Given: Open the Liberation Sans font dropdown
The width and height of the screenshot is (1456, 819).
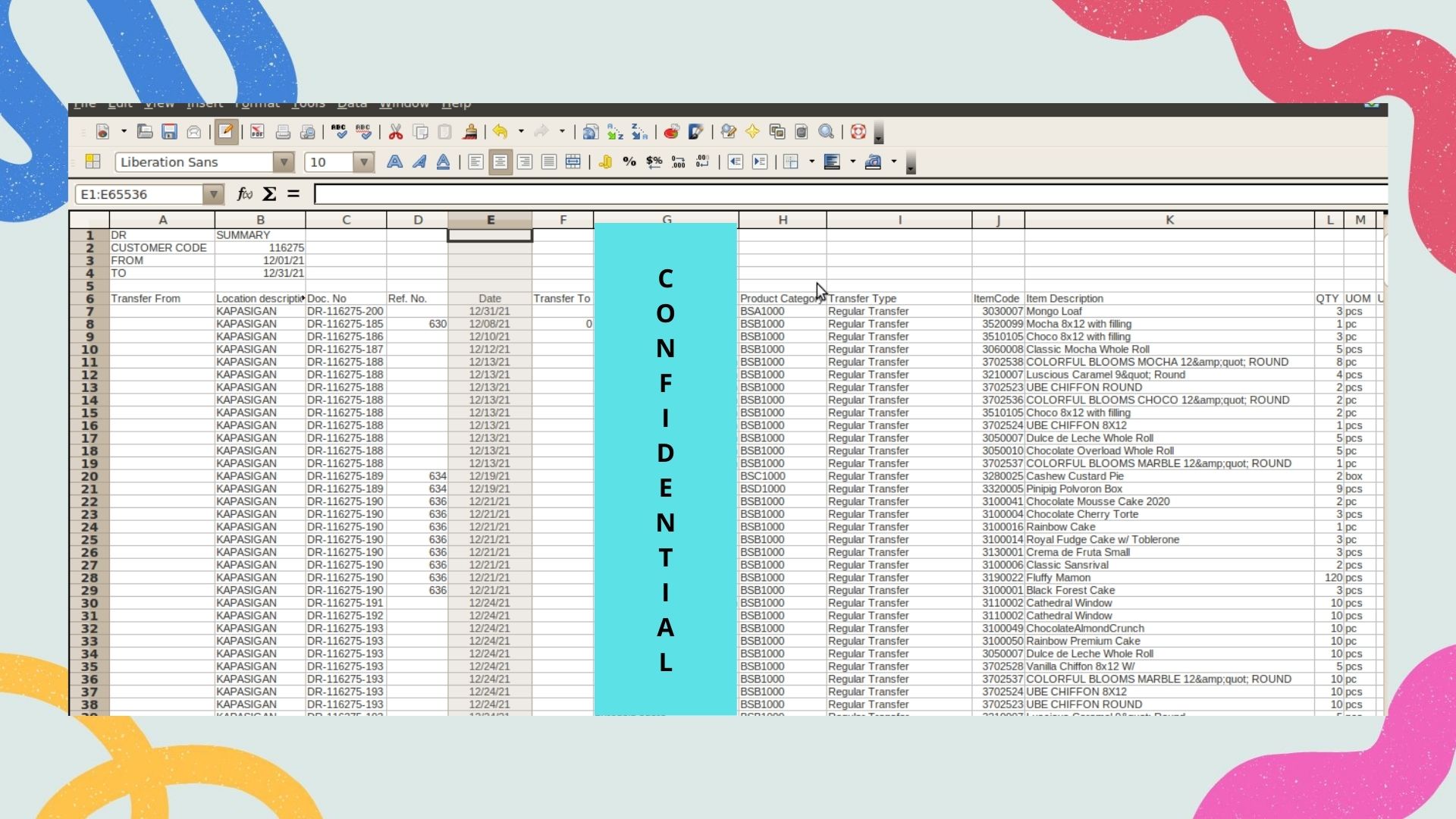Looking at the screenshot, I should click(284, 162).
